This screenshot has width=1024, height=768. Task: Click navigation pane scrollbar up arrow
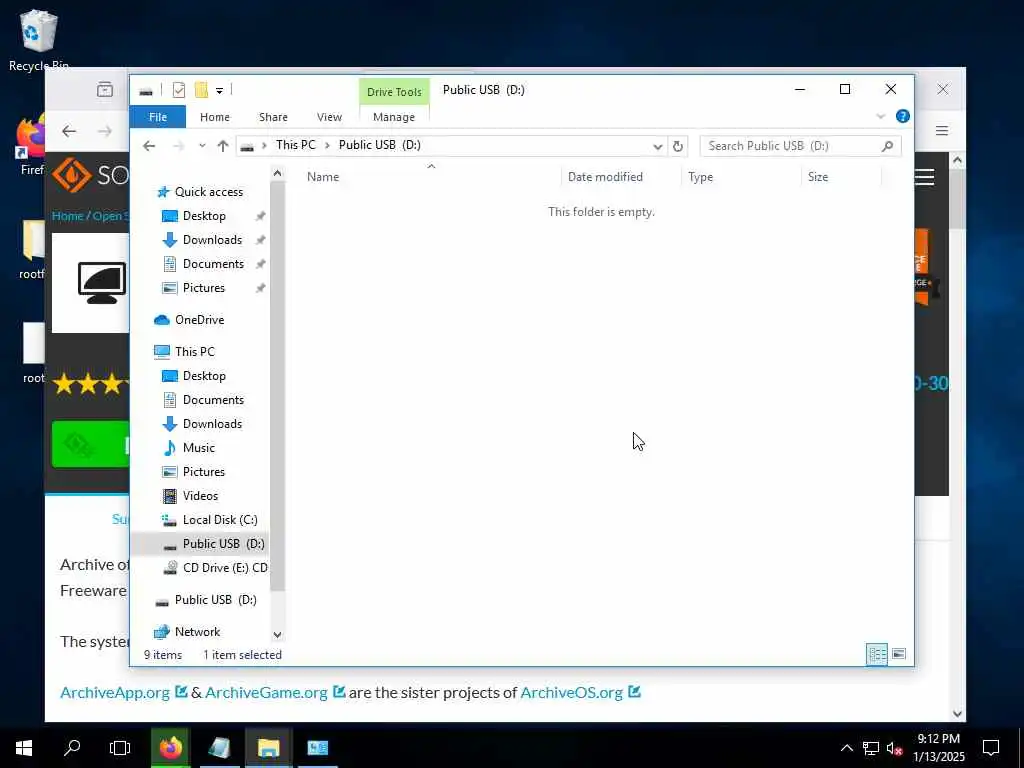point(277,174)
